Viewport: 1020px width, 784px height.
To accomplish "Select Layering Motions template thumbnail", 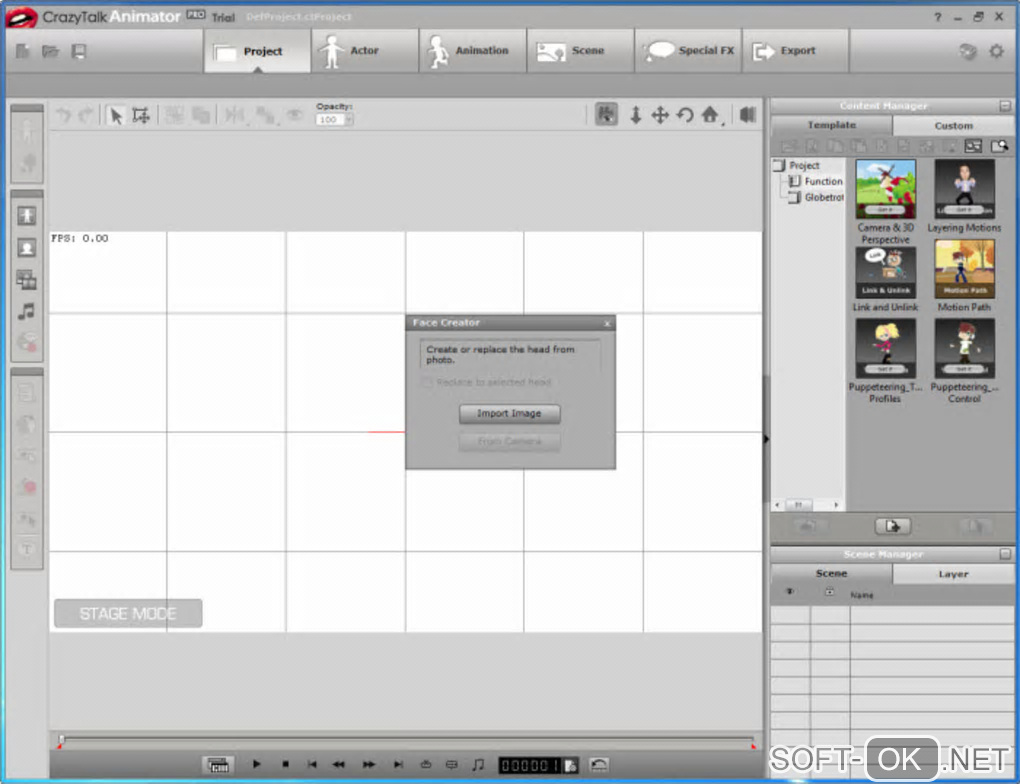I will click(964, 189).
